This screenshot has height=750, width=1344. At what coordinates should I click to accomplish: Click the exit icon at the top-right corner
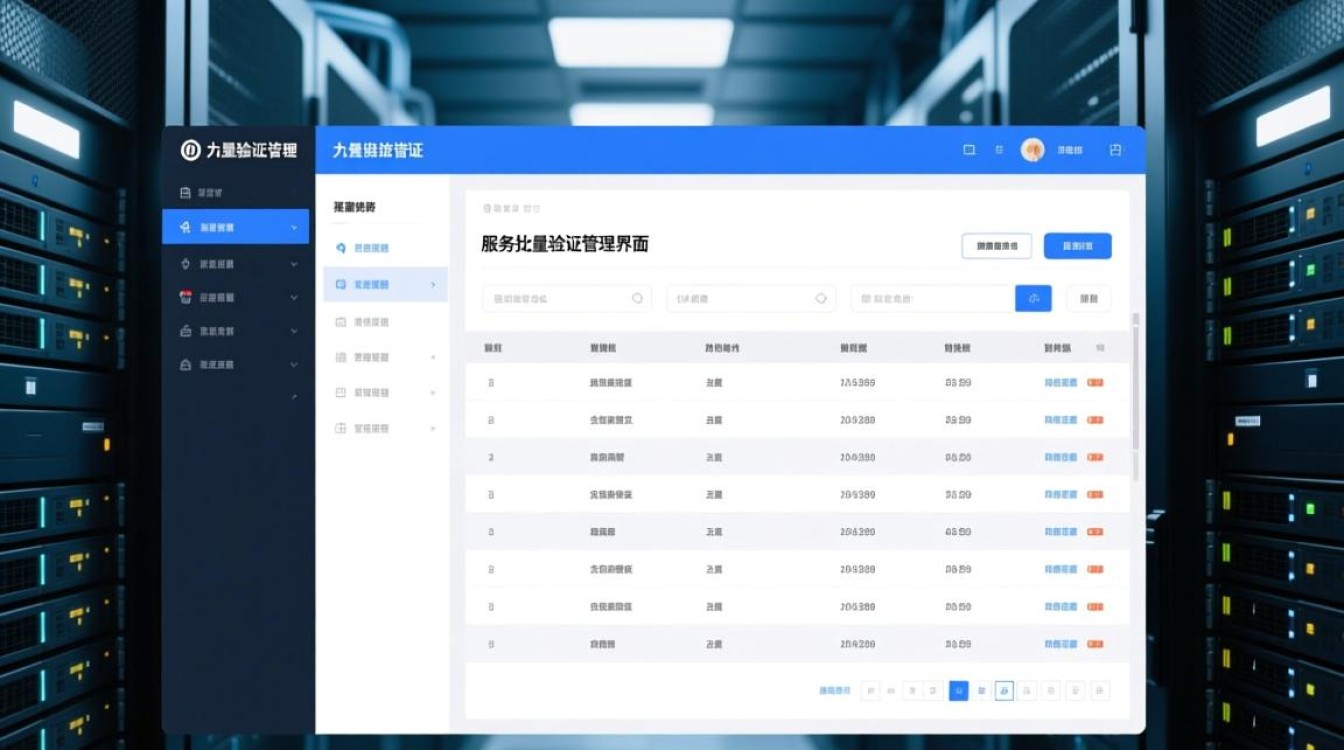point(1117,148)
